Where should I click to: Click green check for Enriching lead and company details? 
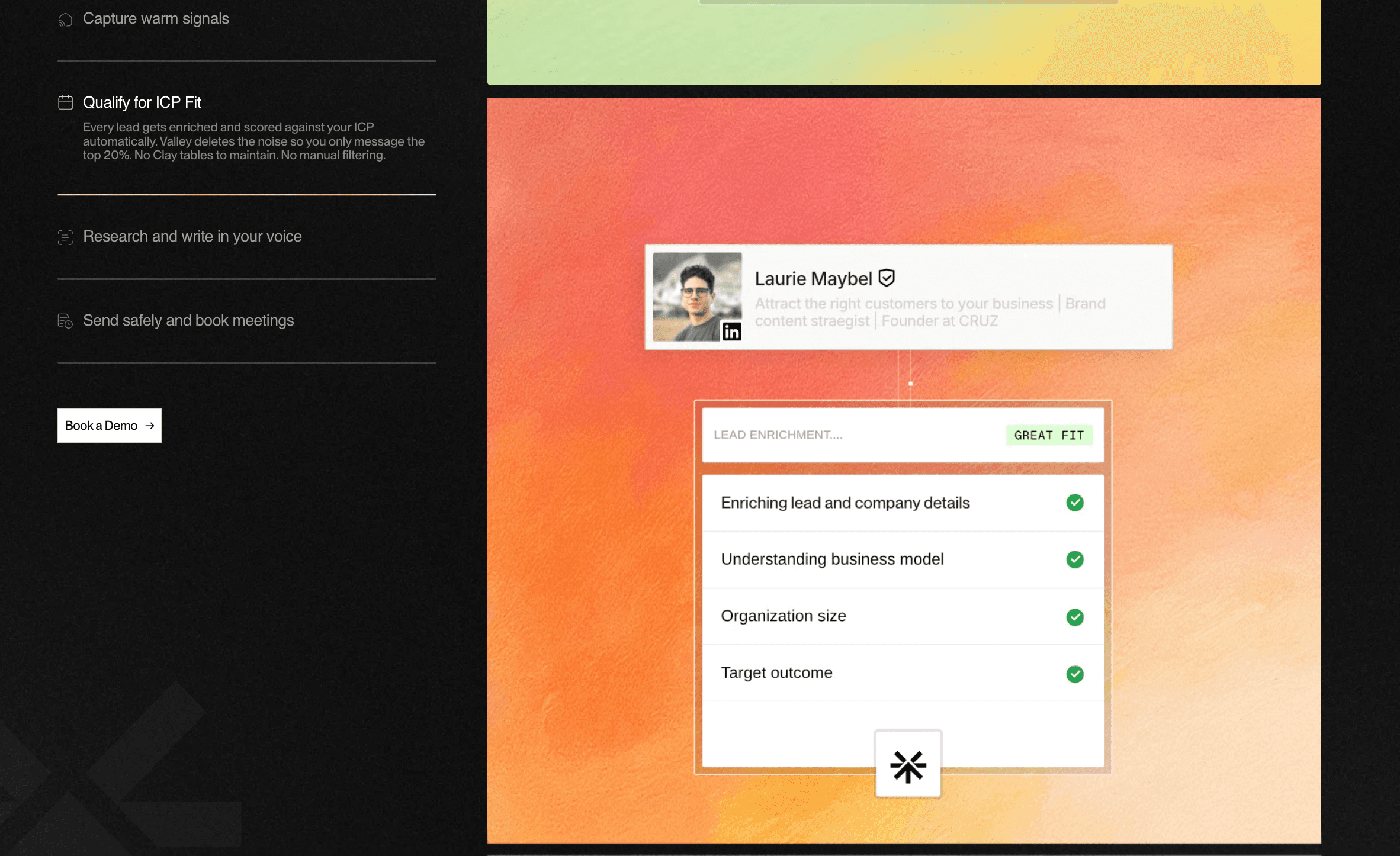(x=1075, y=503)
